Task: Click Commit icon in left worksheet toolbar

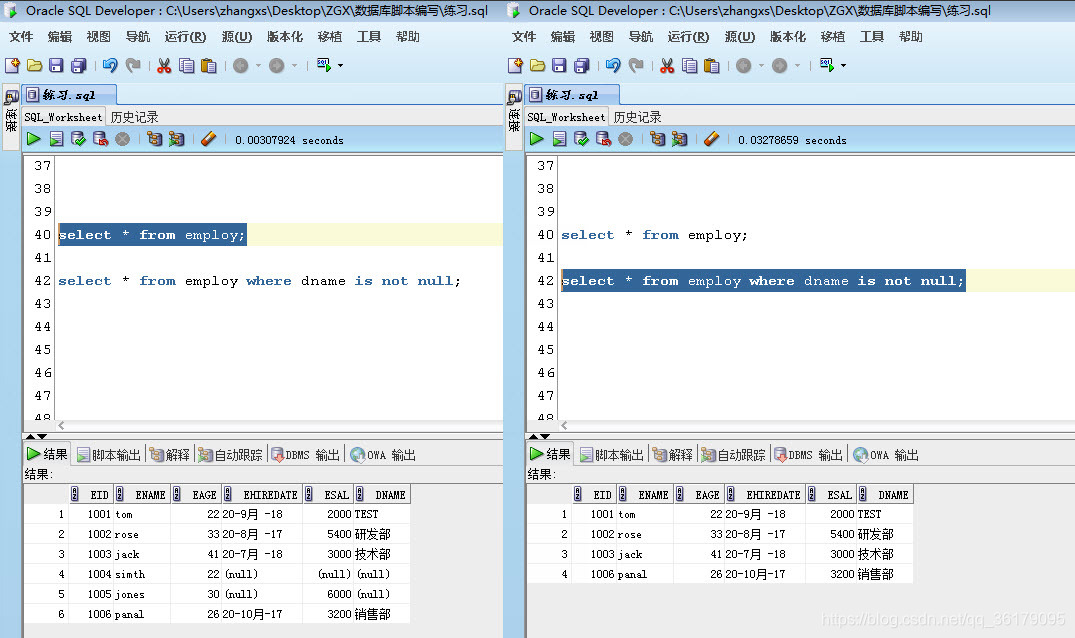Action: pos(78,139)
